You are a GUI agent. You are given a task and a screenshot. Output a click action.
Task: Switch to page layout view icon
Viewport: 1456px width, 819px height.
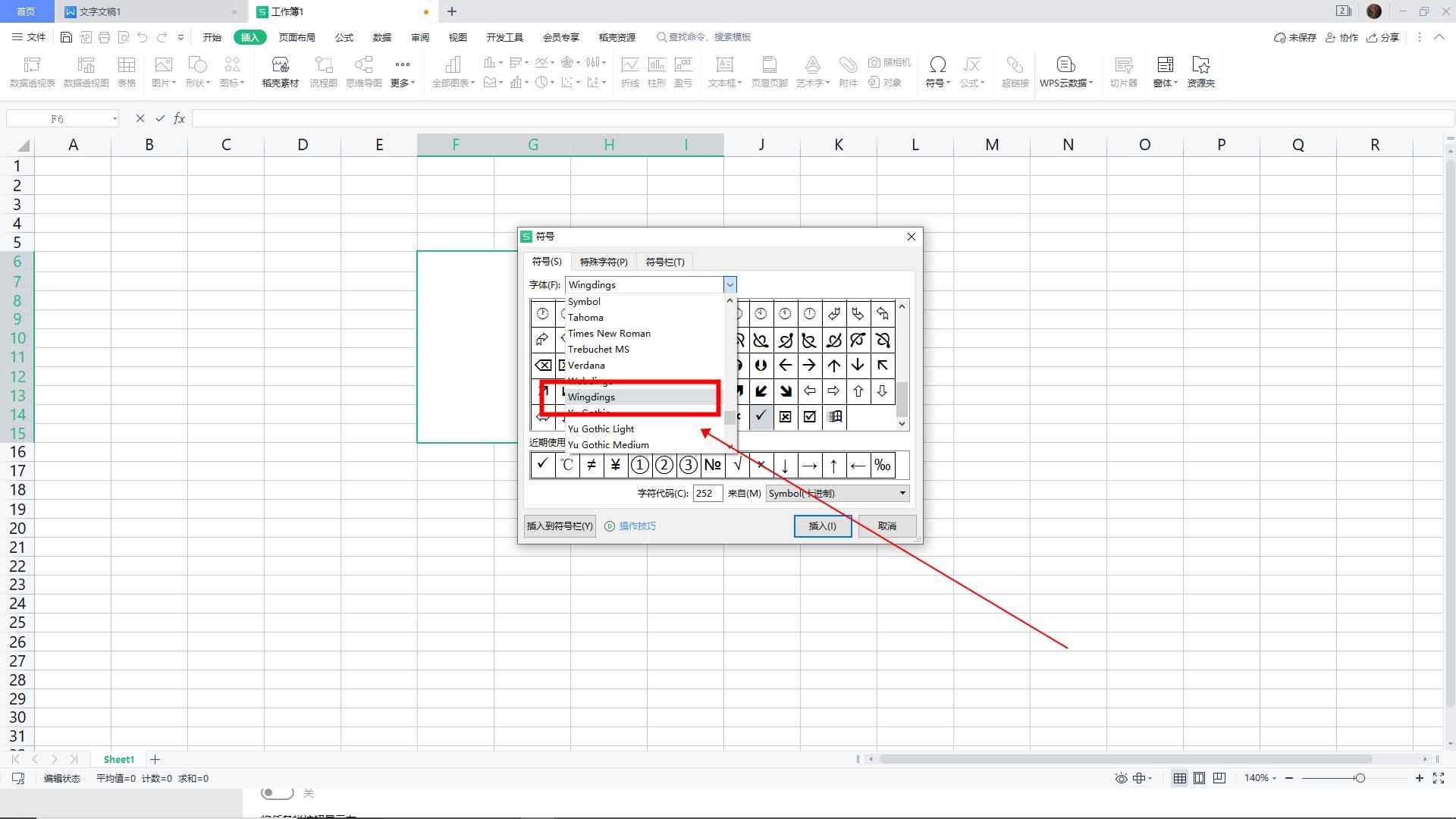click(x=1199, y=778)
